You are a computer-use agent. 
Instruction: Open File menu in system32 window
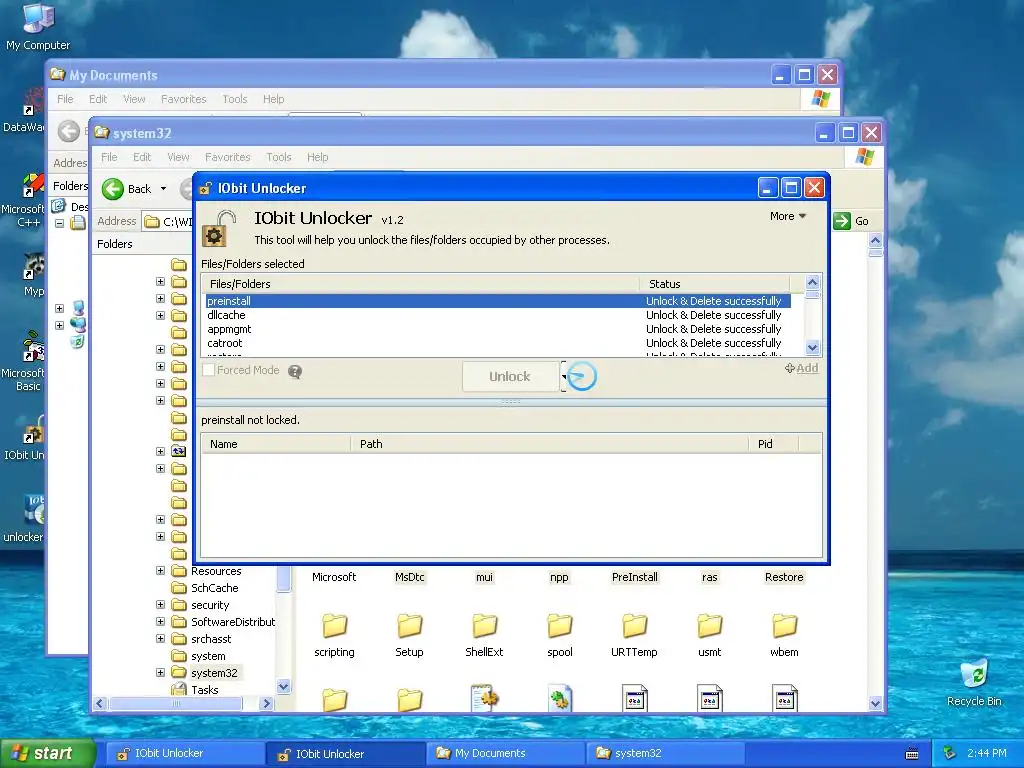(x=109, y=157)
